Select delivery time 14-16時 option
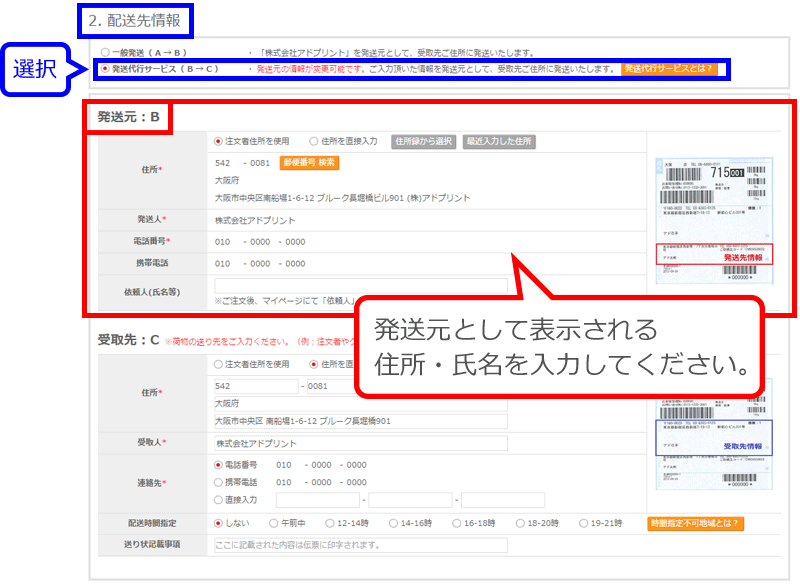The height and width of the screenshot is (586, 800). click(393, 523)
